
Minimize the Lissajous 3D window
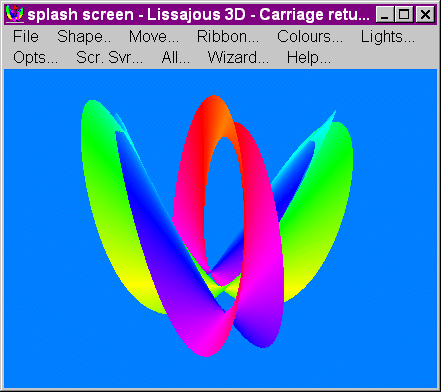pyautogui.click(x=385, y=15)
